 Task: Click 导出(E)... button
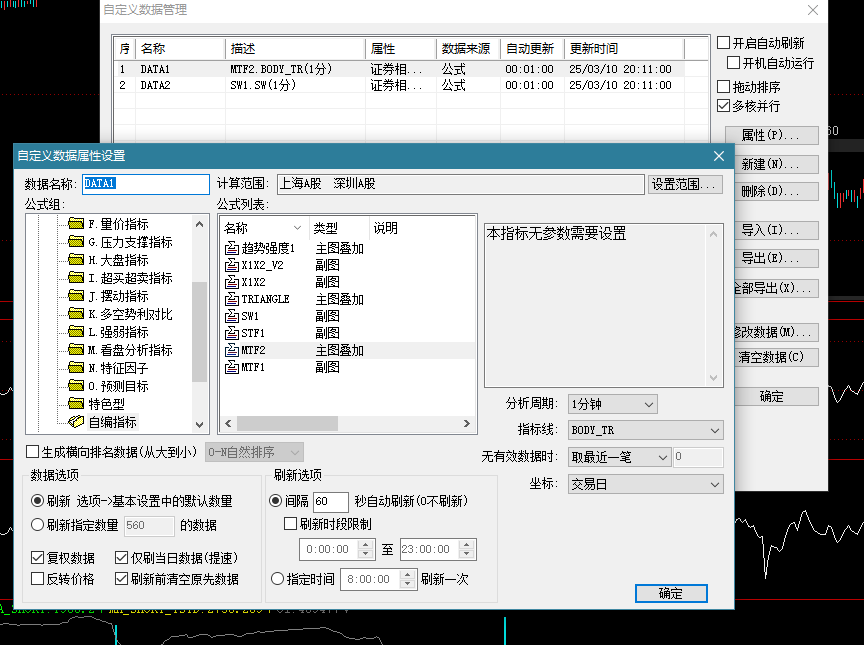click(x=776, y=258)
